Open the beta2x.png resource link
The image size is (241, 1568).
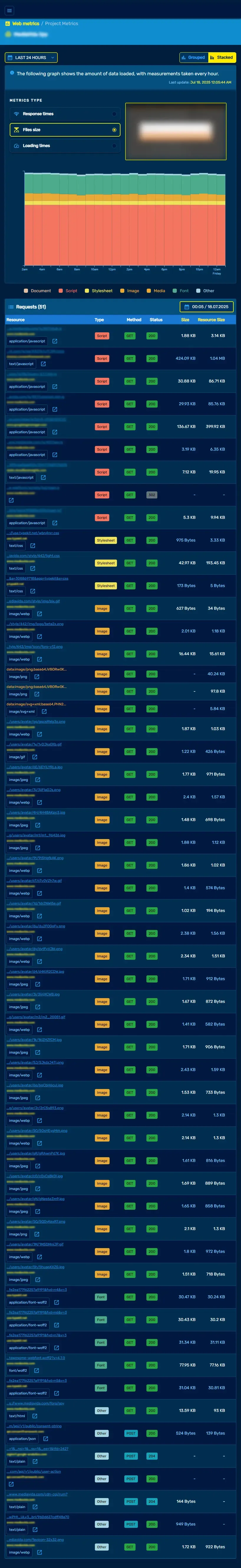[35, 623]
